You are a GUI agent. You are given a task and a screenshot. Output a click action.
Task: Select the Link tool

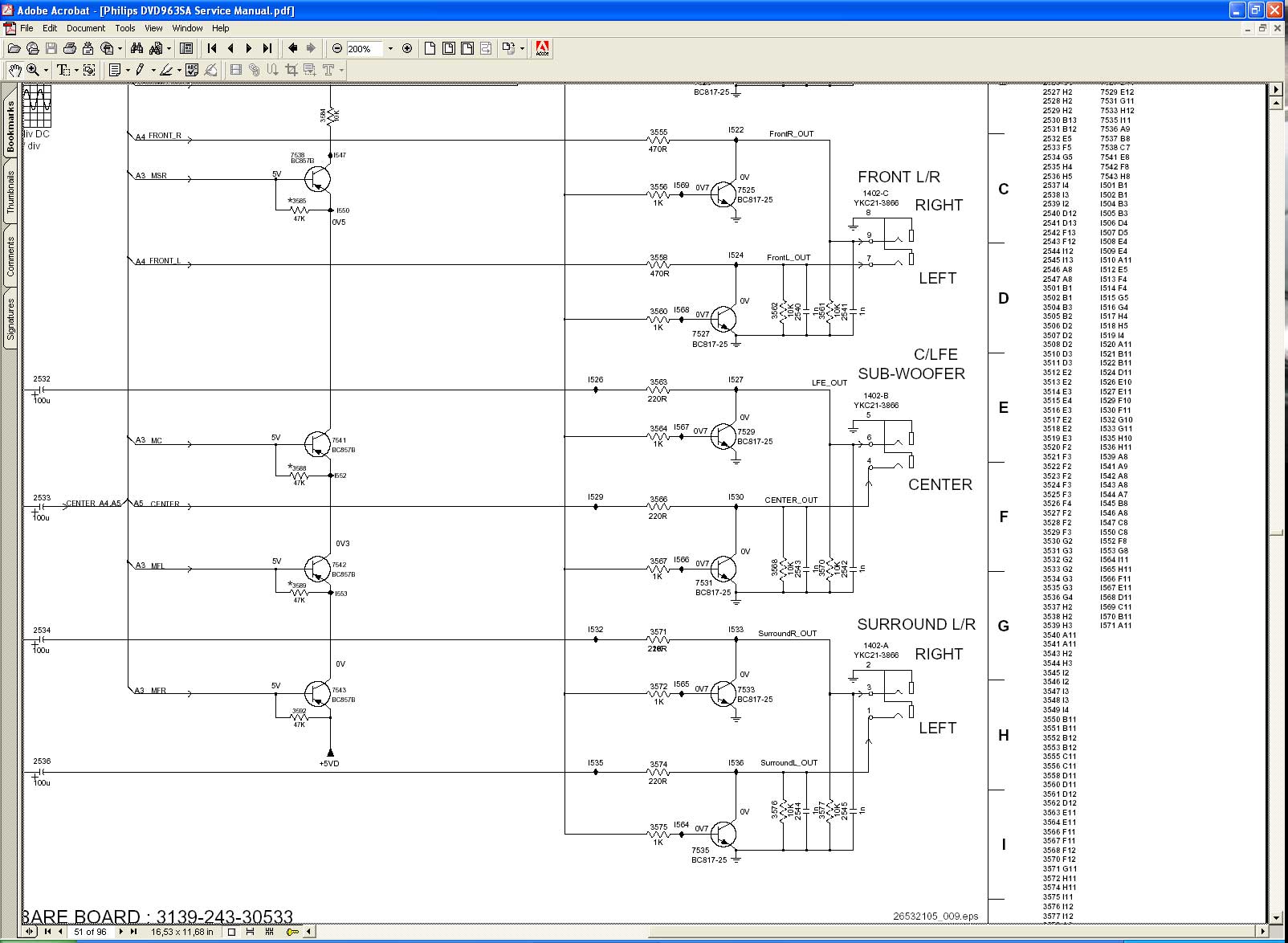pyautogui.click(x=255, y=70)
